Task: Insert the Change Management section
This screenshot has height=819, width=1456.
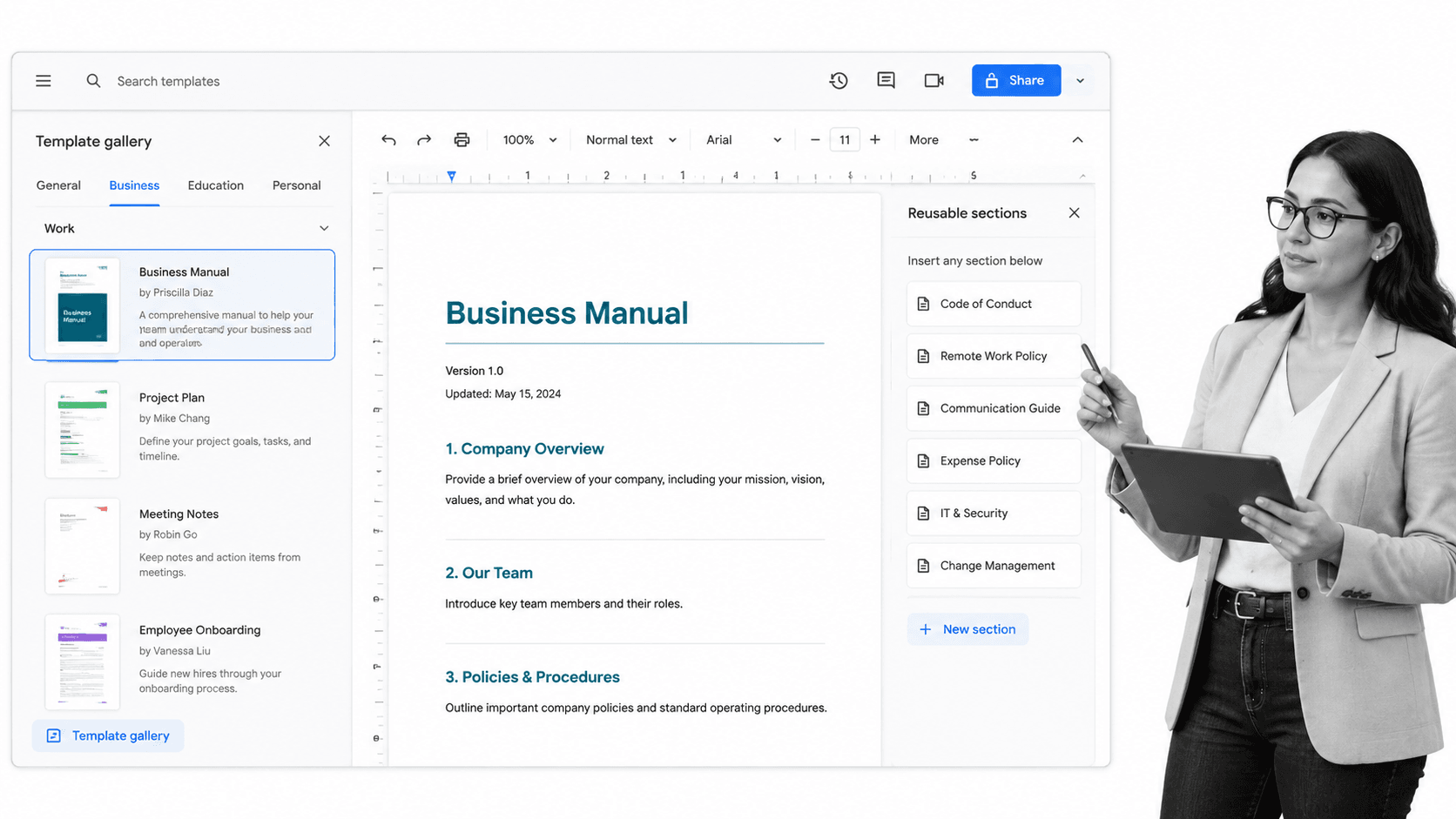Action: click(x=994, y=566)
